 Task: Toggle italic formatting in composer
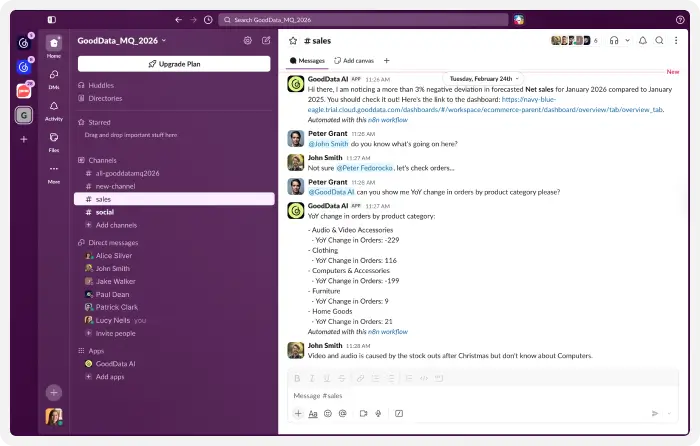pos(312,379)
